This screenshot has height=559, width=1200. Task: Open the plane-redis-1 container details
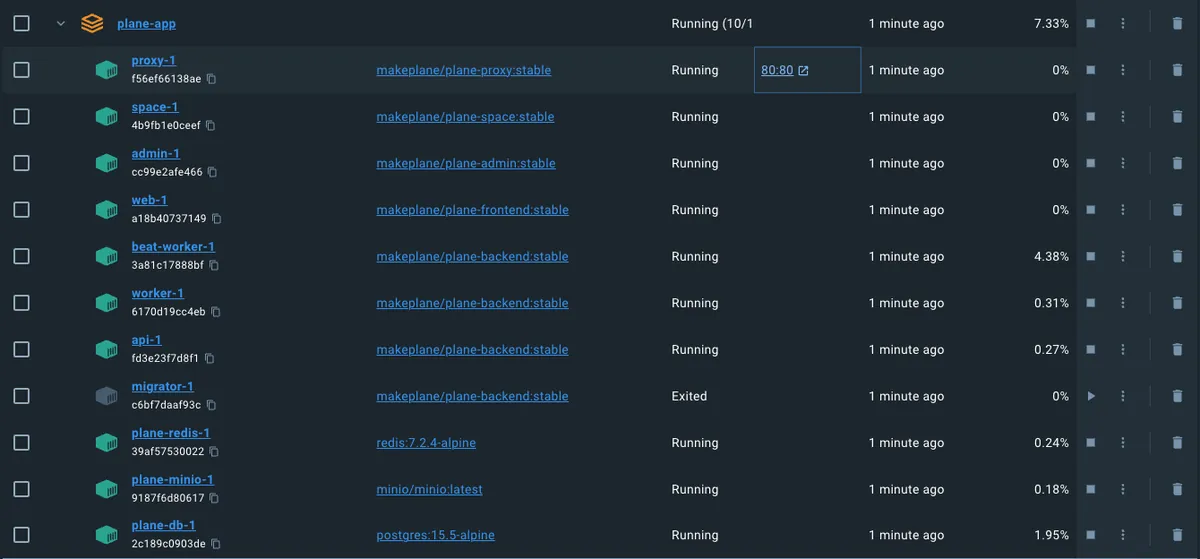click(x=170, y=433)
